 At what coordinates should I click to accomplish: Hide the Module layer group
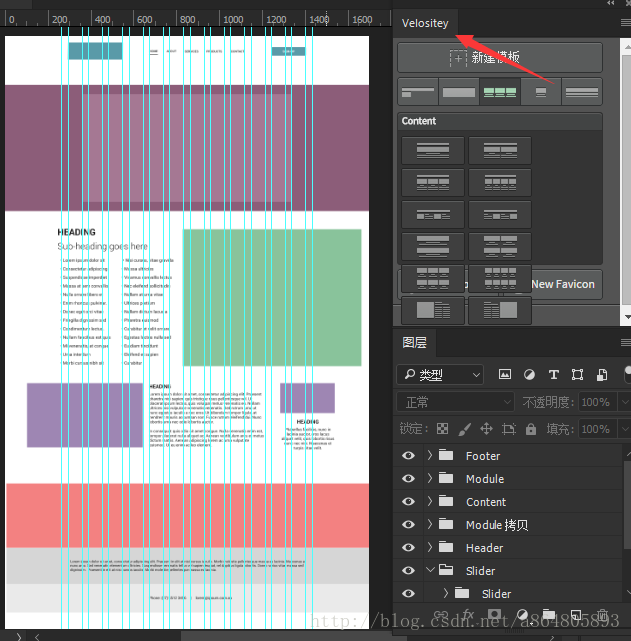[408, 478]
